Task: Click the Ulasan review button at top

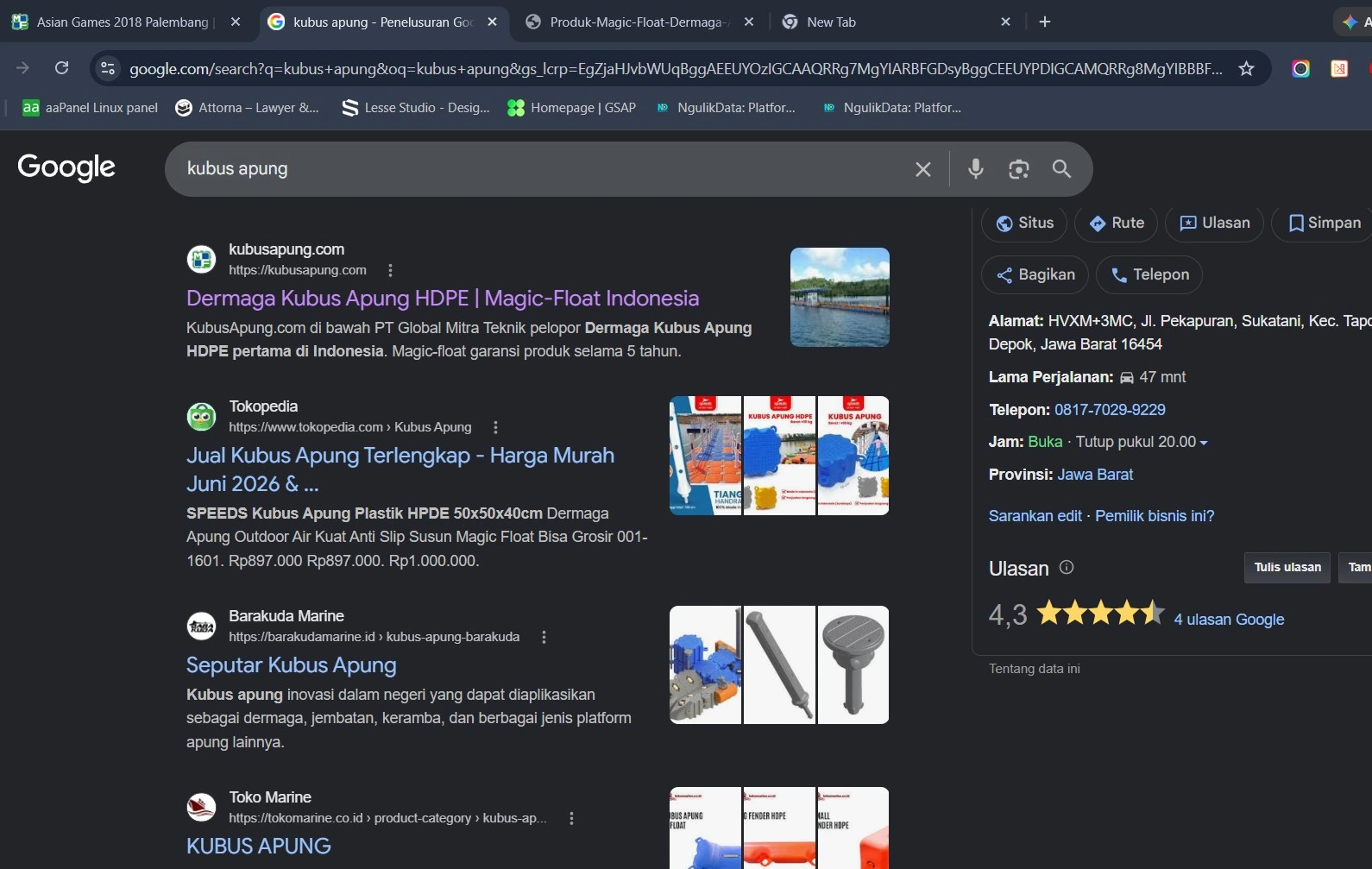Action: [x=1214, y=223]
